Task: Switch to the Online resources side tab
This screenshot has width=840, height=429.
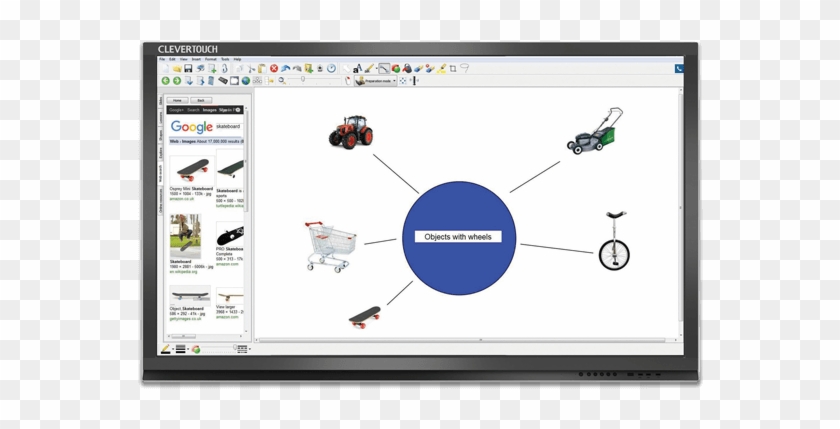Action: click(160, 201)
